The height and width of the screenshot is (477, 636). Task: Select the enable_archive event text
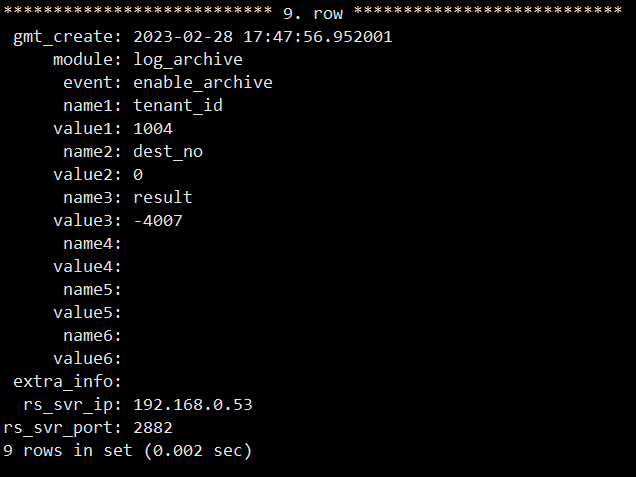point(203,83)
